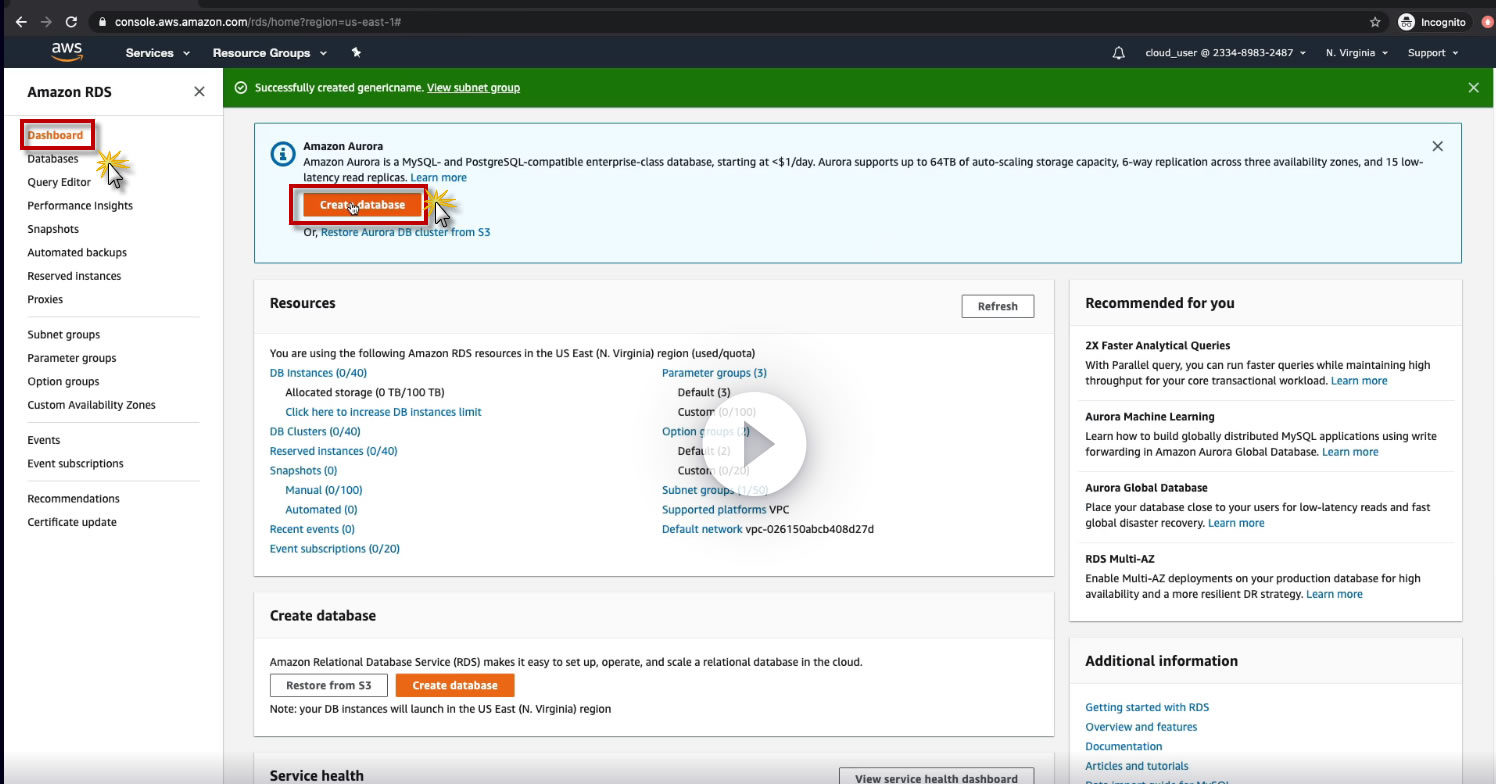Select Performance Insights in sidebar
The height and width of the screenshot is (784, 1496).
tap(80, 206)
